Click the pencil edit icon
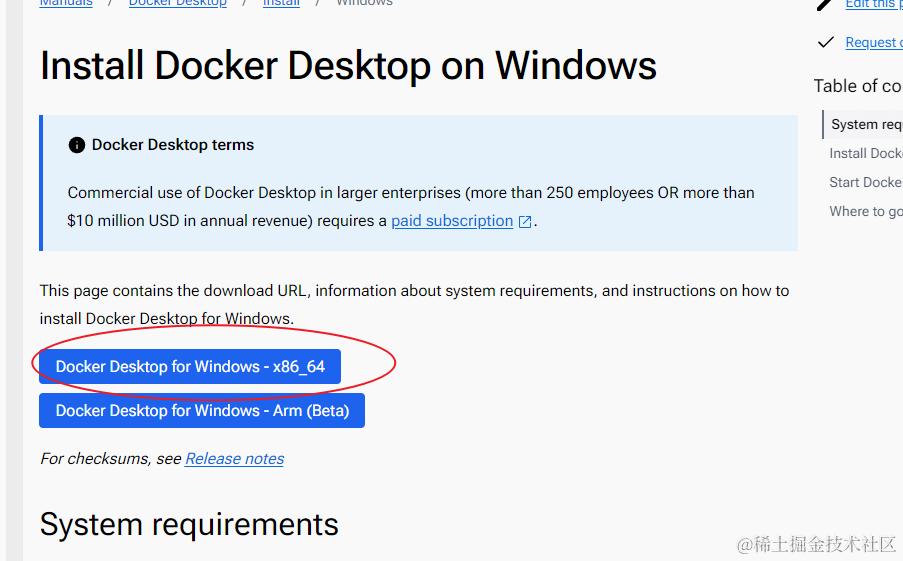Image resolution: width=903 pixels, height=561 pixels. tap(825, 4)
